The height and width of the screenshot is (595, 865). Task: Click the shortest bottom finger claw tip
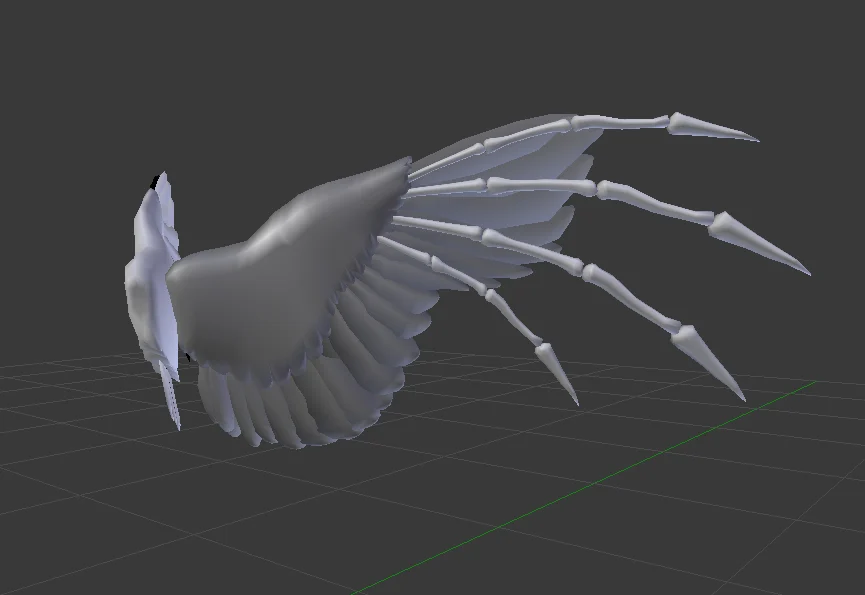557,374
